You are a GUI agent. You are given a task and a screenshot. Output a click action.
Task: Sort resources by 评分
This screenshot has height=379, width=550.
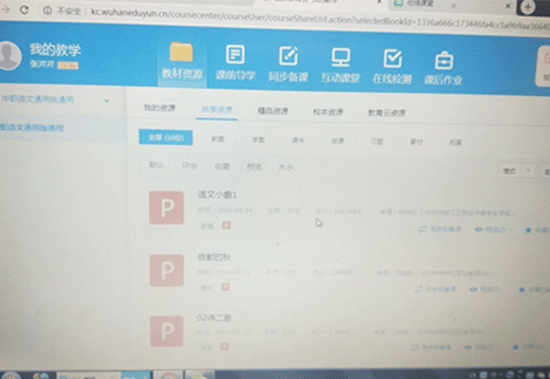click(189, 165)
